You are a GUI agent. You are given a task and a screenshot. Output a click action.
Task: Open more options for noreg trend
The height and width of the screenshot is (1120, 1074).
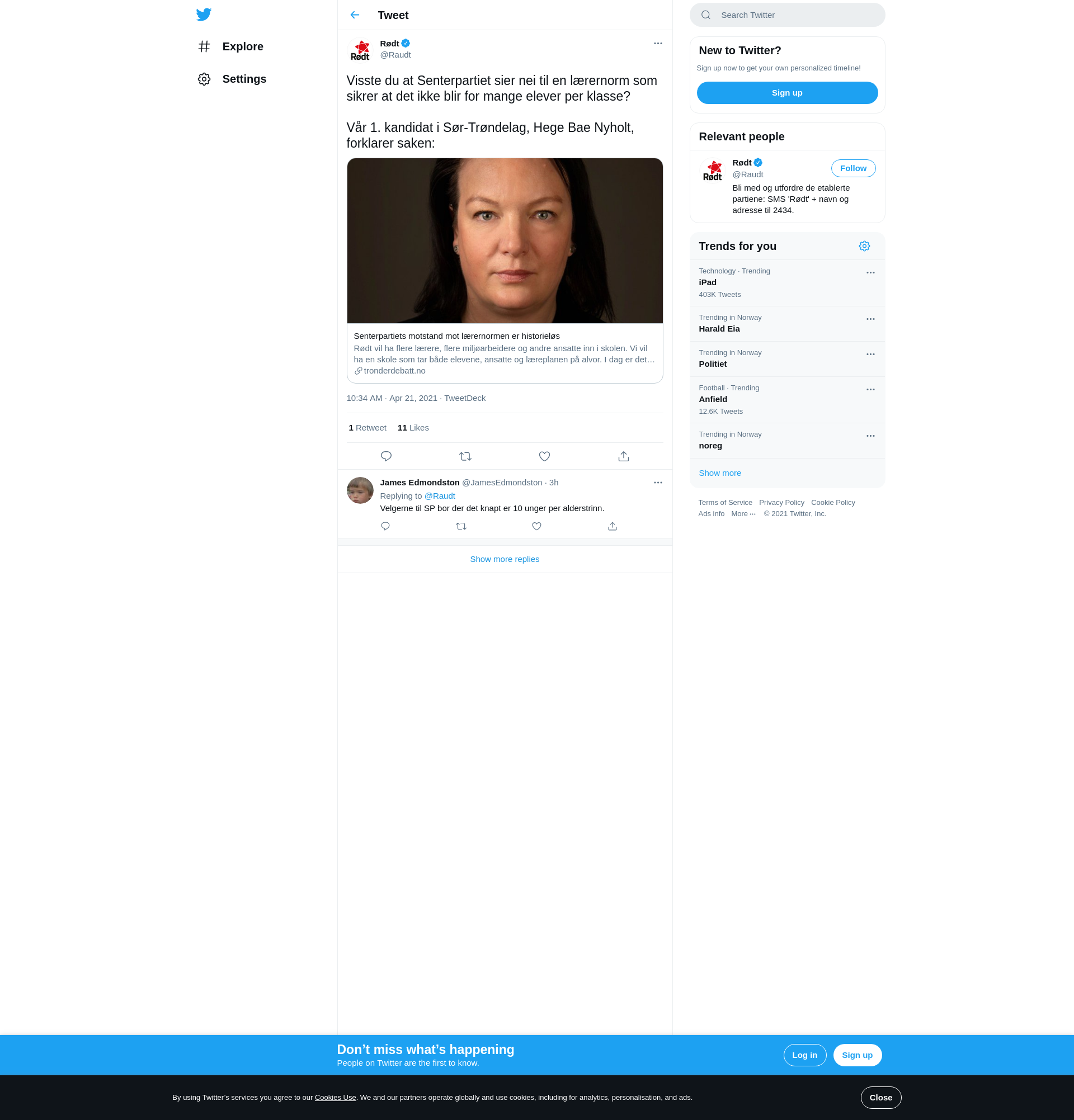pyautogui.click(x=870, y=436)
